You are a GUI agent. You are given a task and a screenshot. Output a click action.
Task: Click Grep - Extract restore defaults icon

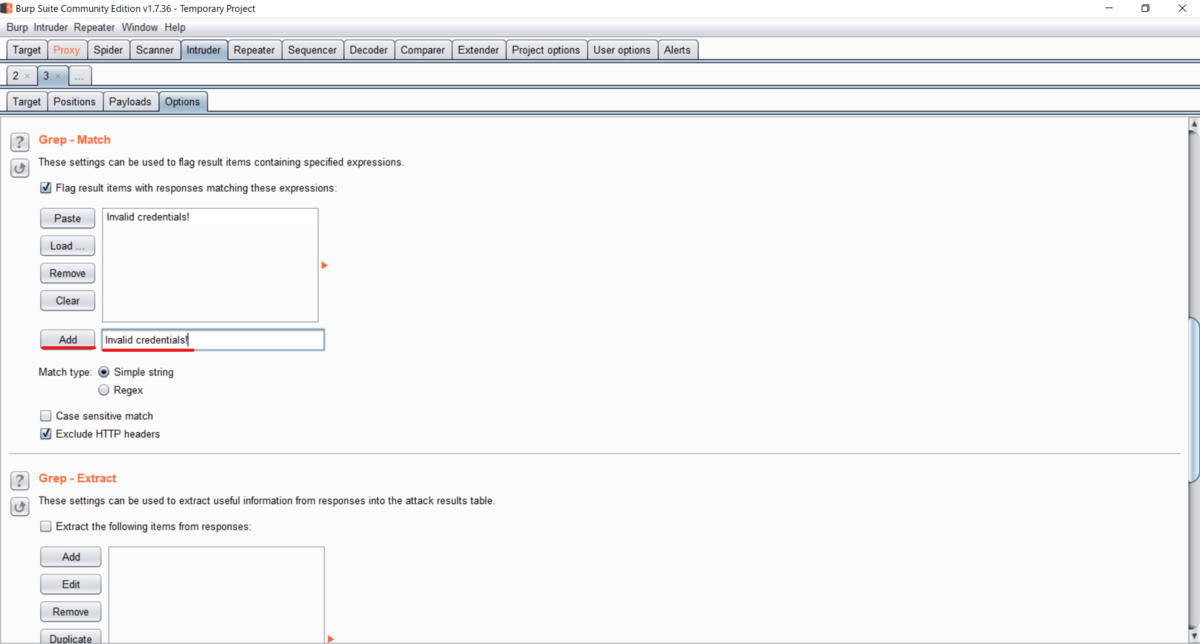point(19,507)
